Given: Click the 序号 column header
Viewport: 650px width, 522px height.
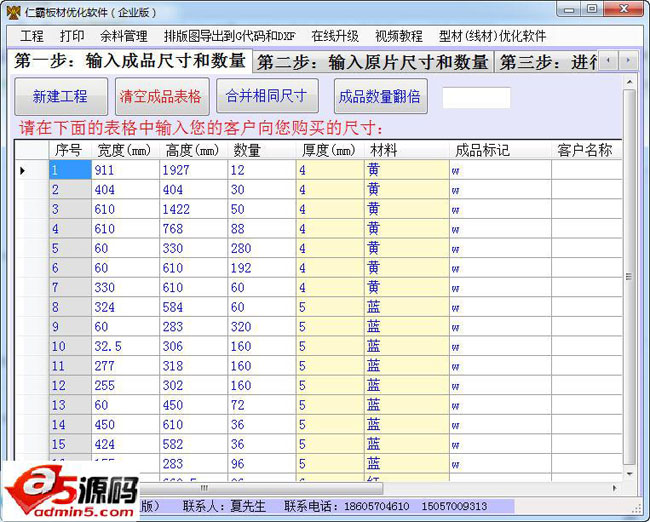Looking at the screenshot, I should tap(70, 150).
